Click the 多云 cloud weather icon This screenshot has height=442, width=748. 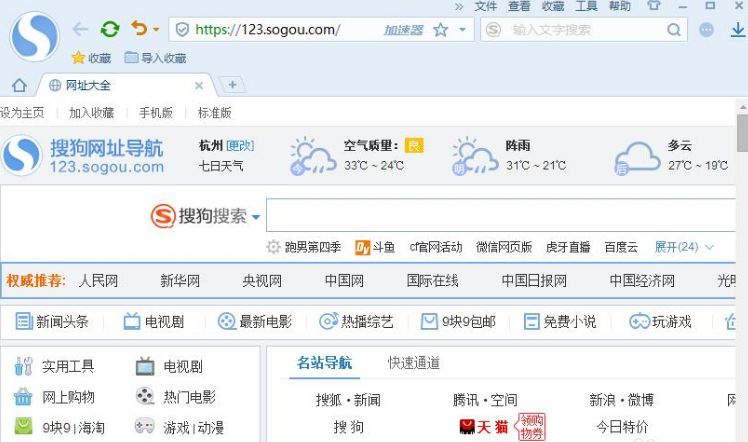637,157
